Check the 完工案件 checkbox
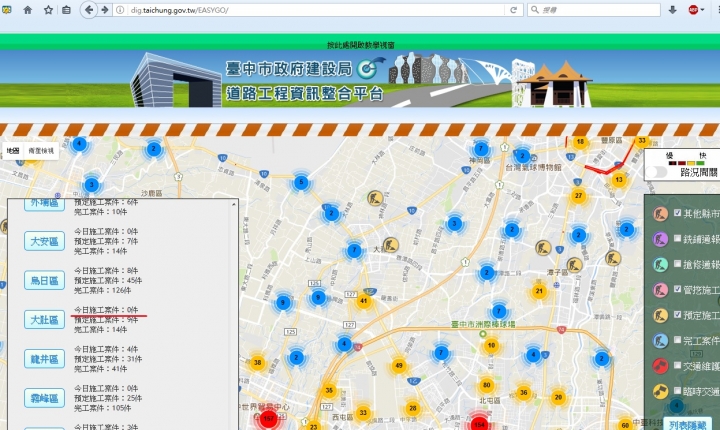Screen dimensions: 720x430 click(677, 339)
